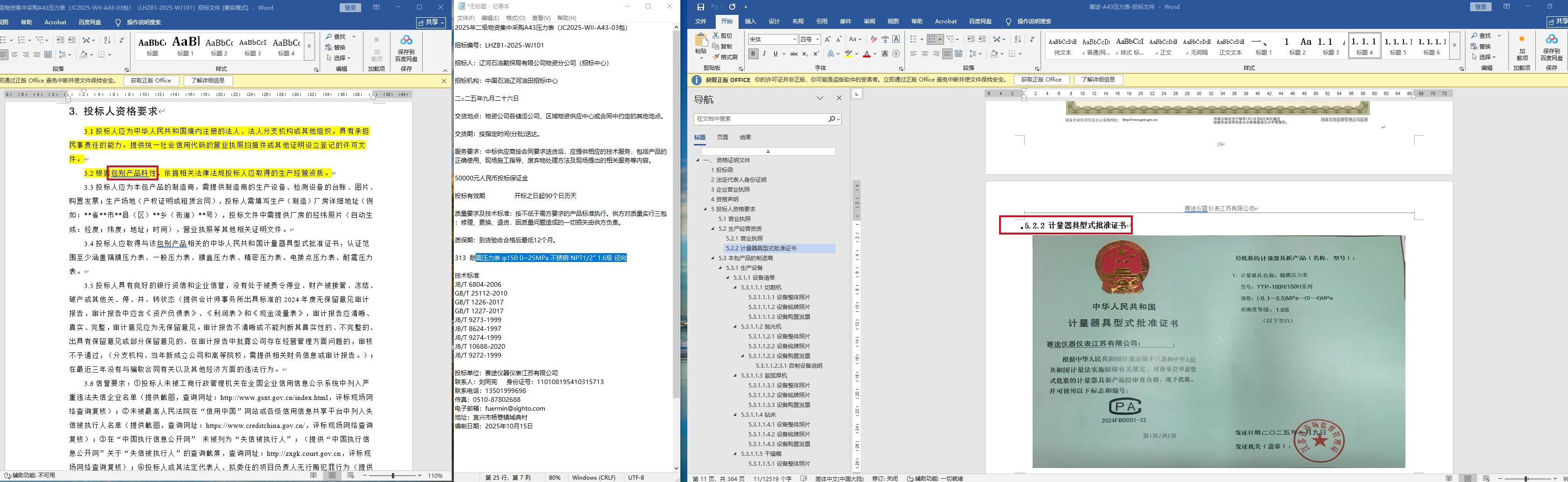Select Format Painter (格式刷) in right Word

tap(724, 56)
